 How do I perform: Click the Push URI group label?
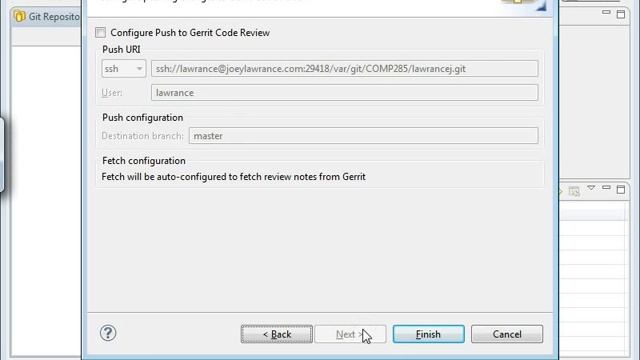coord(121,49)
